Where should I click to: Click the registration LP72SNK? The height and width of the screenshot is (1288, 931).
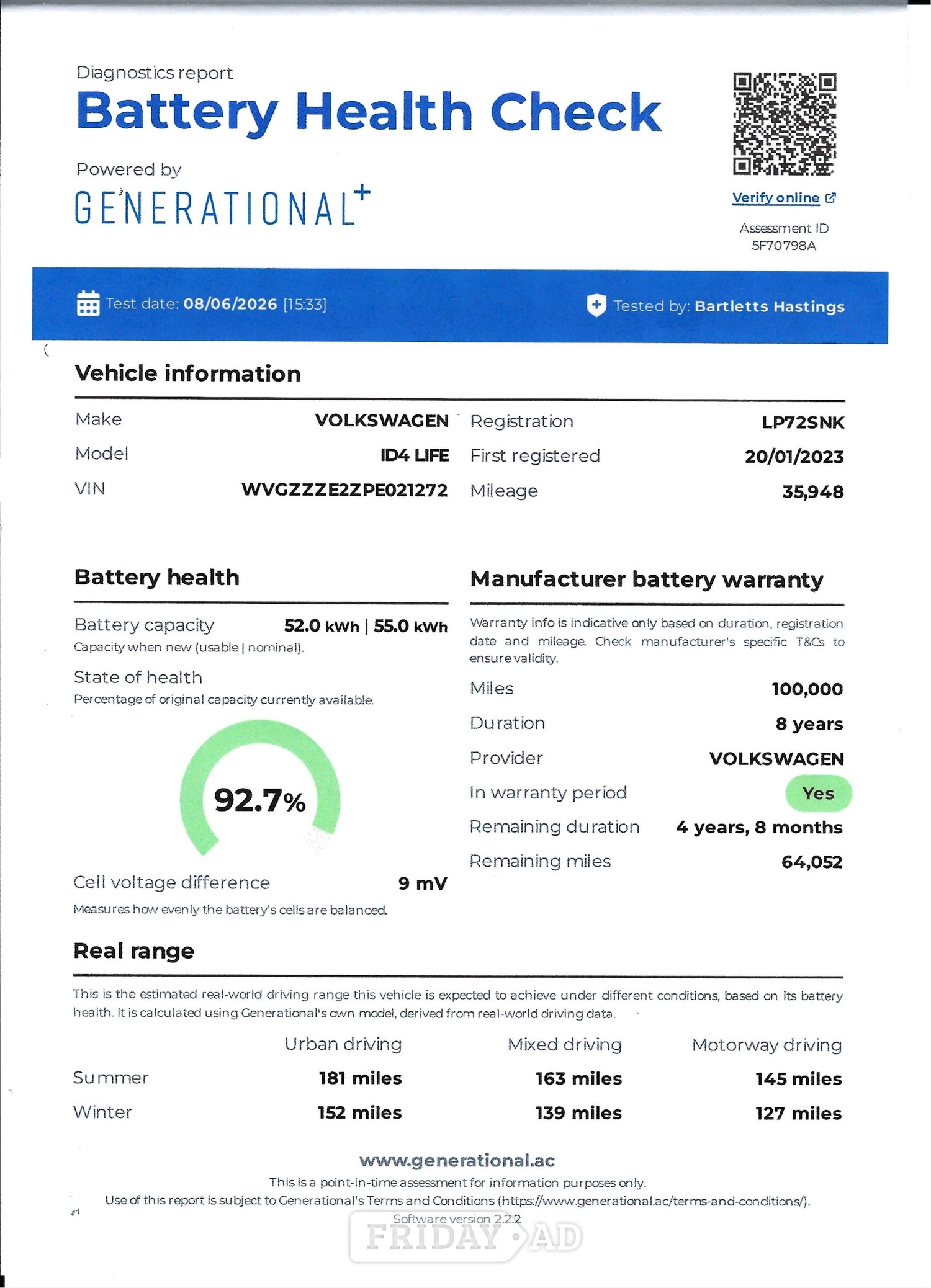(x=803, y=423)
